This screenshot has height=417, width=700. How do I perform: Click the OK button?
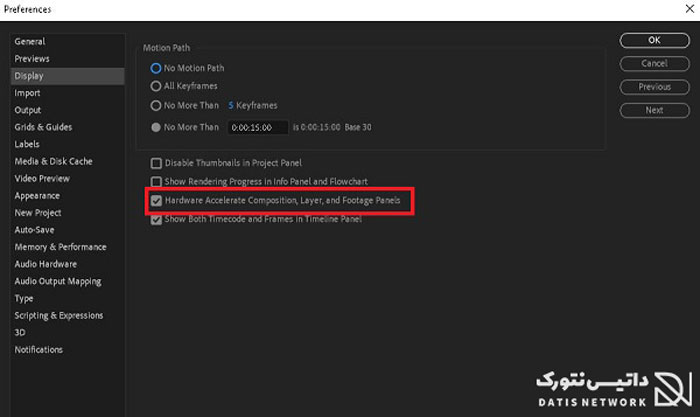[654, 41]
